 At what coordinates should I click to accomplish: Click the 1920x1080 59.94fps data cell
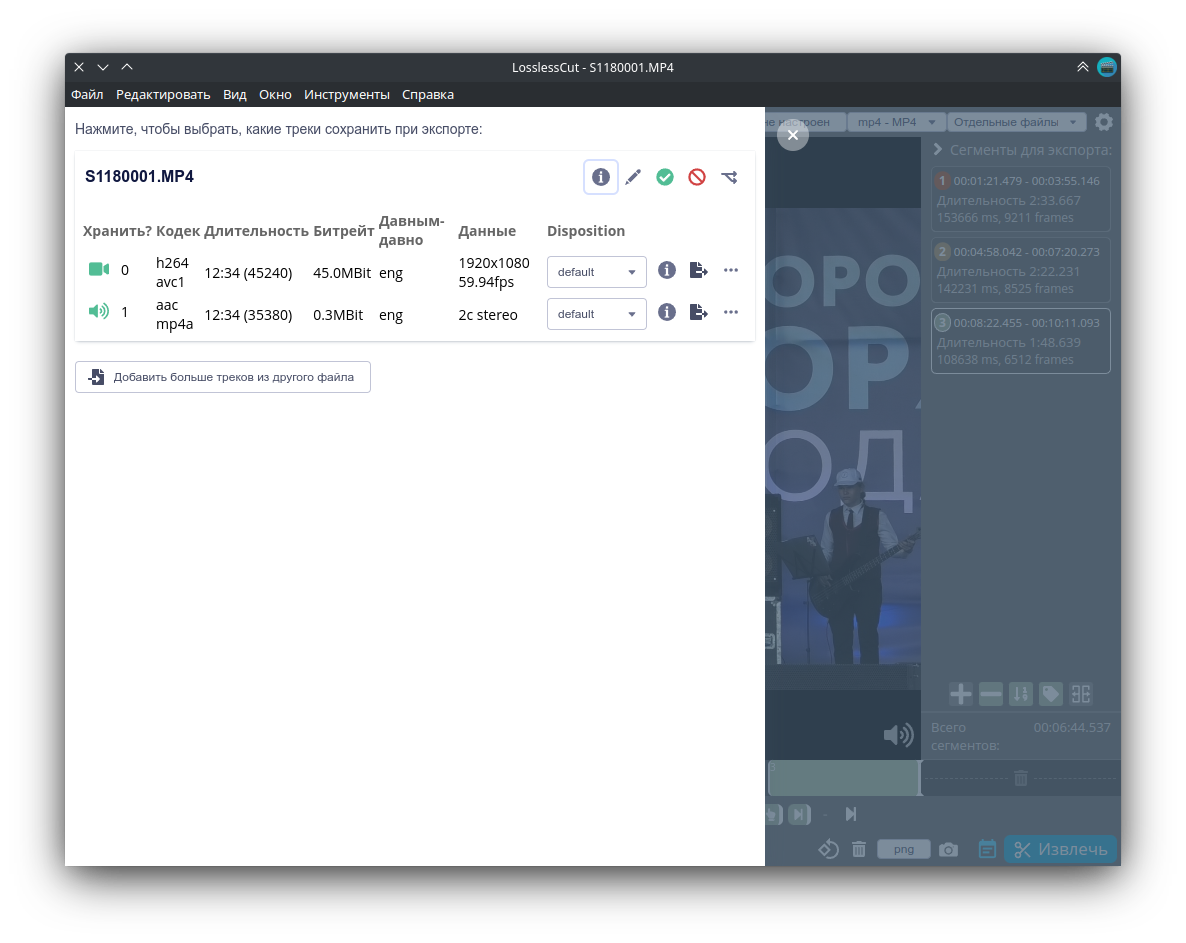(x=494, y=272)
